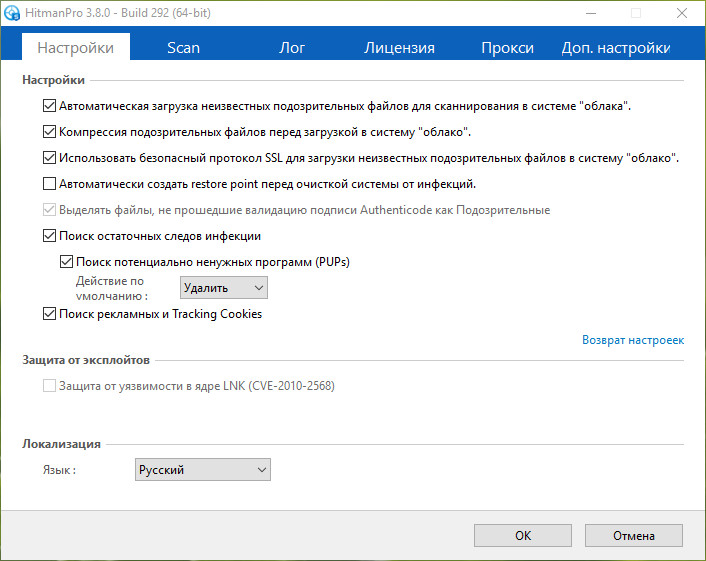Open the Лог tab
The image size is (706, 561).
[x=291, y=47]
